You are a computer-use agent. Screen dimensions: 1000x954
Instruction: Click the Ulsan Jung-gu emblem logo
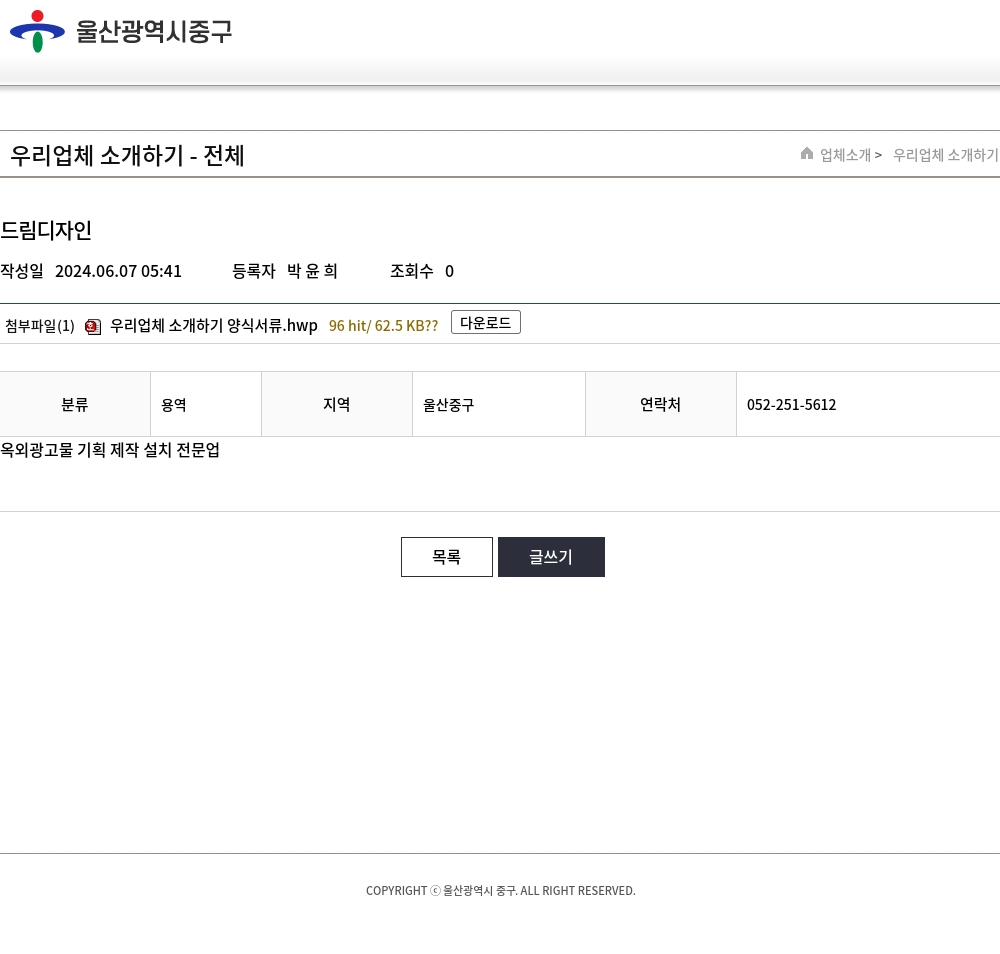pos(37,31)
